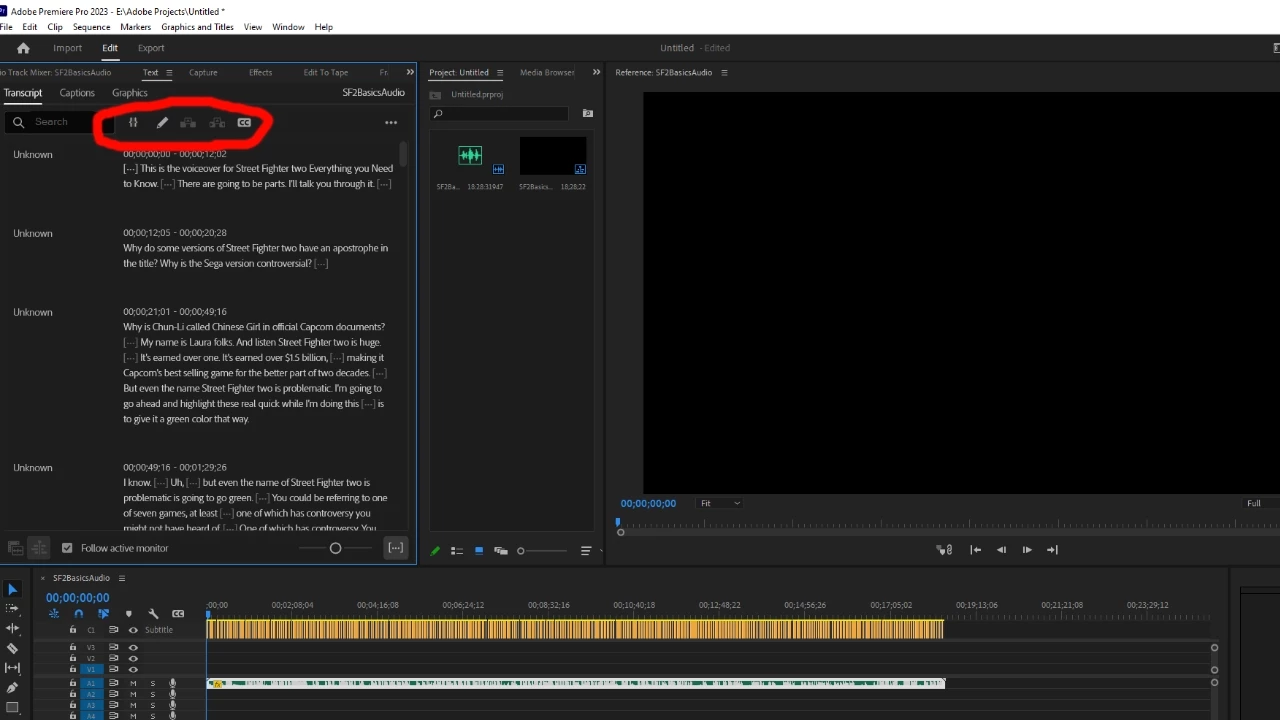
Task: Open Timeline Display Settings wrench
Action: (153, 614)
